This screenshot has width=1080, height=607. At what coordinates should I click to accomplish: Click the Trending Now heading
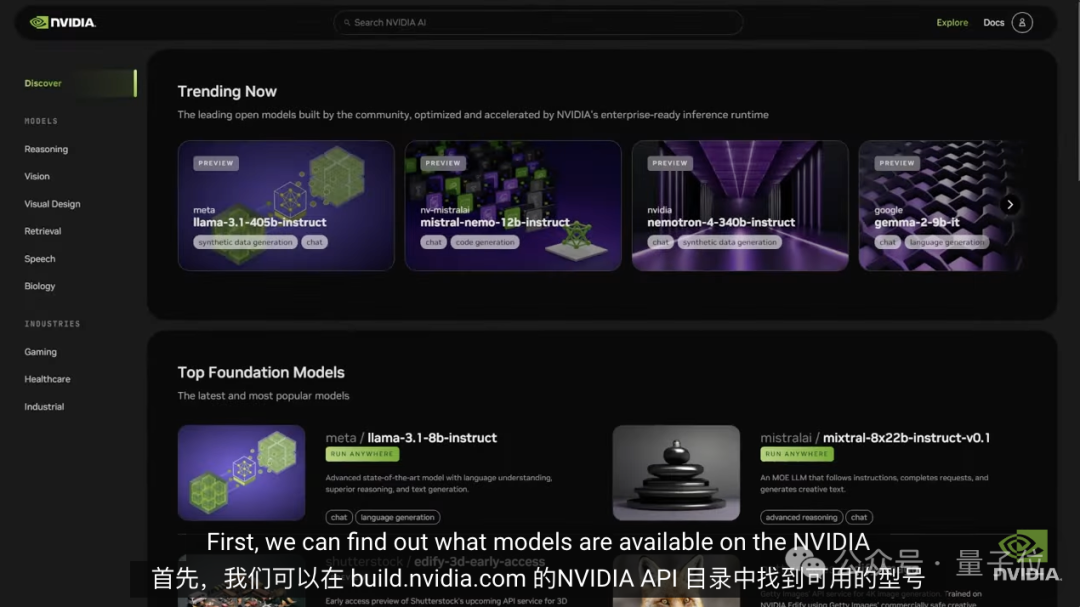tap(227, 92)
